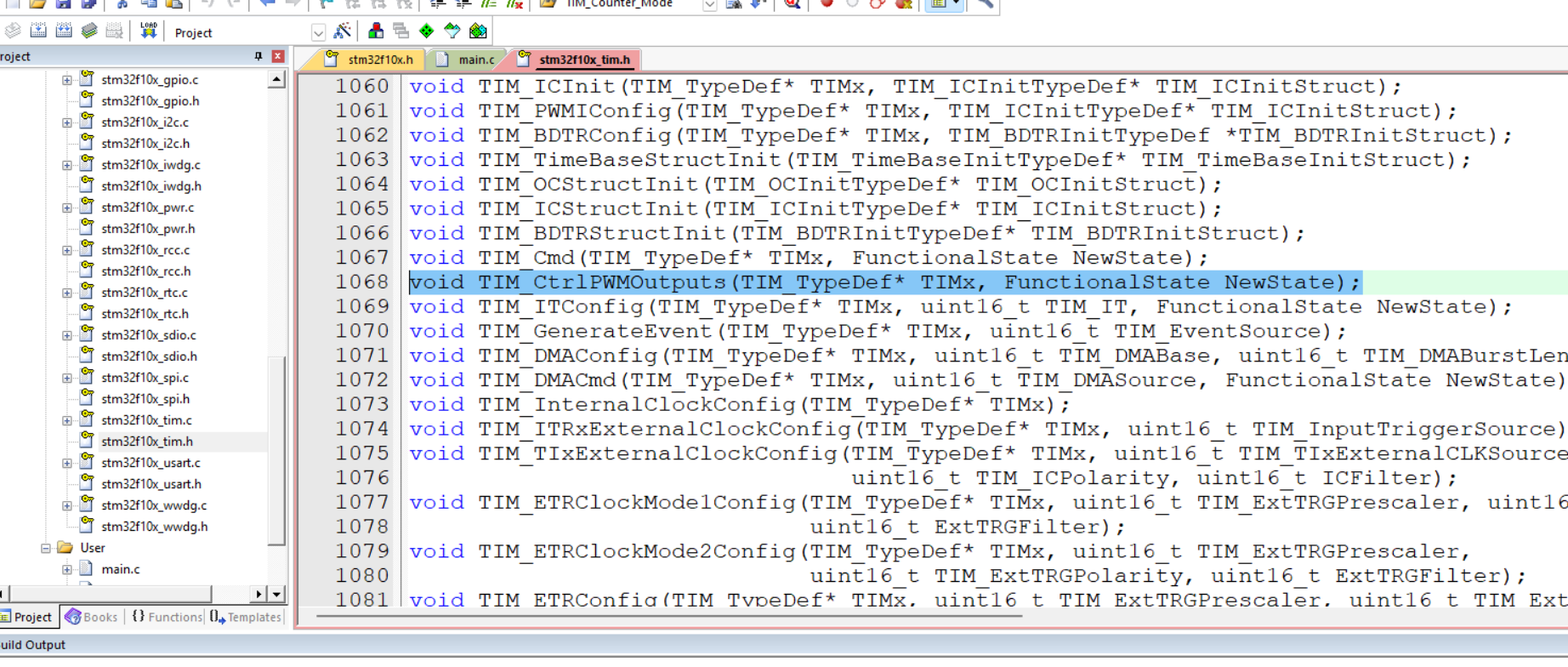Viewport: 1568px width, 667px height.
Task: Switch to the Books panel tab
Action: point(92,617)
